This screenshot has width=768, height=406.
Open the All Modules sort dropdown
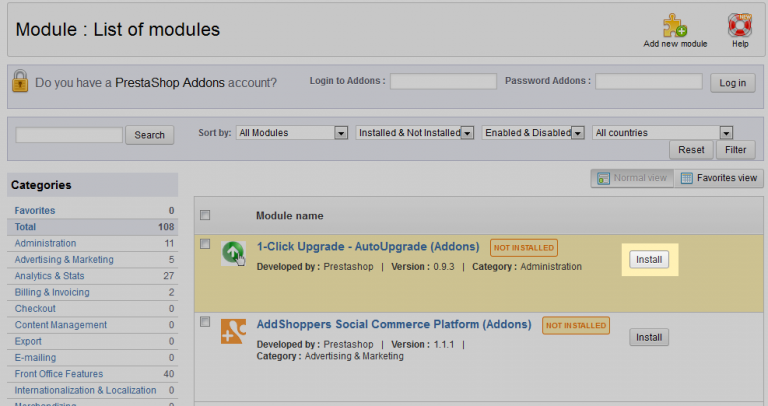point(292,133)
